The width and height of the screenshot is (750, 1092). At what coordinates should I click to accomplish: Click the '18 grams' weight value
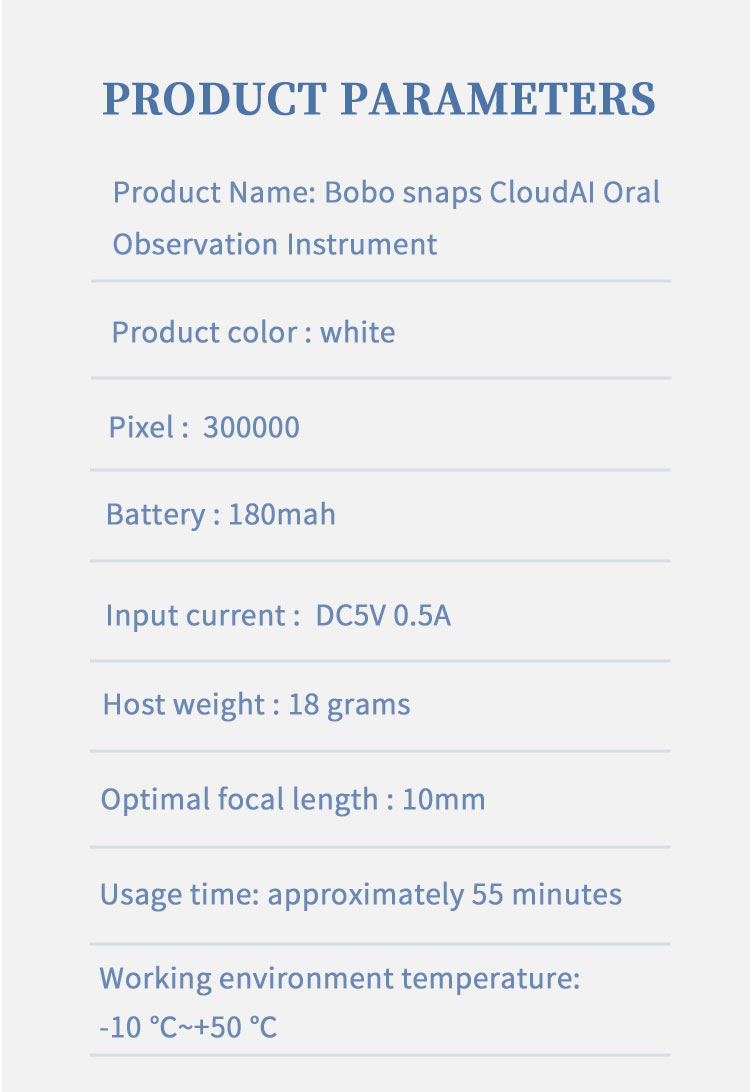(349, 705)
